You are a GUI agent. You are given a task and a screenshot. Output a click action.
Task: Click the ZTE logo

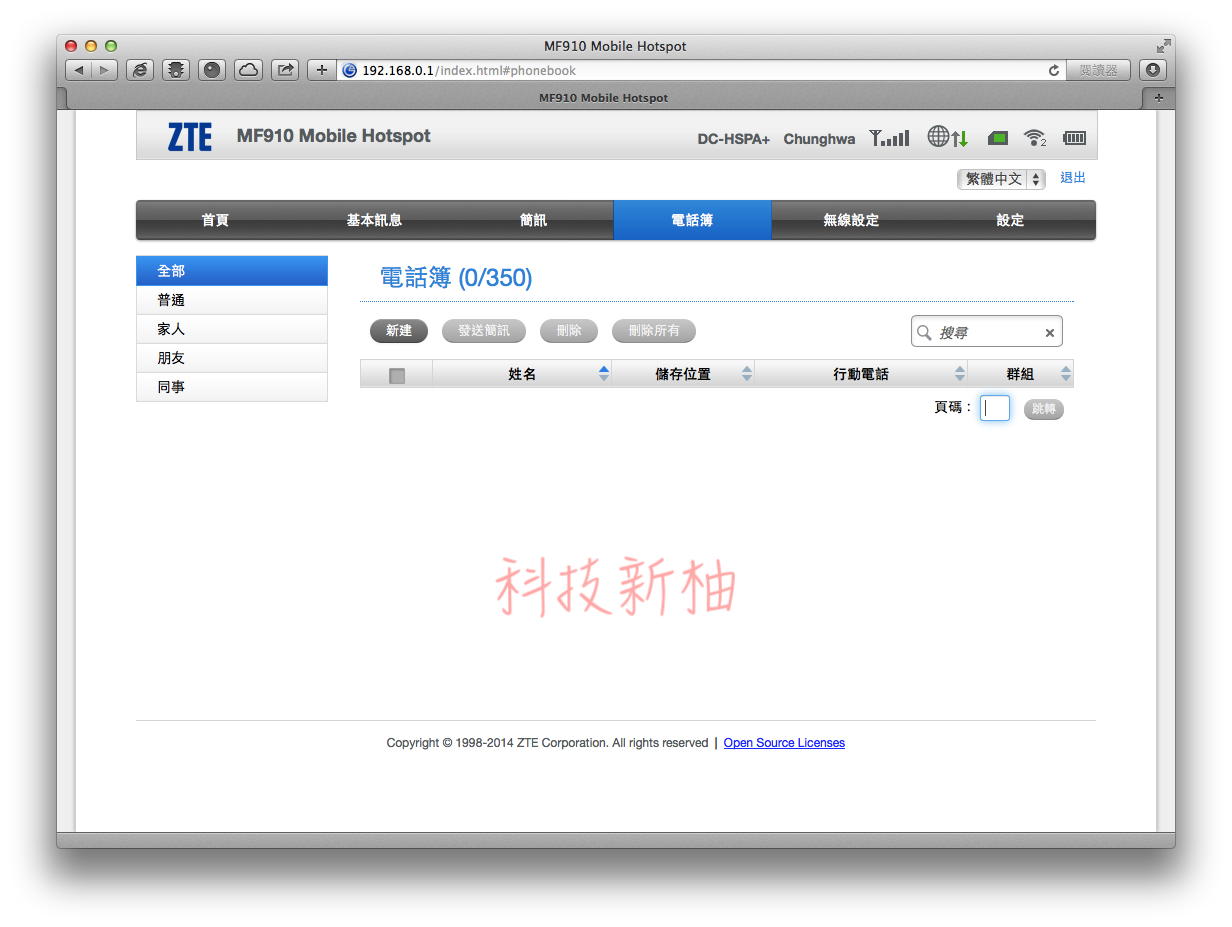(190, 137)
